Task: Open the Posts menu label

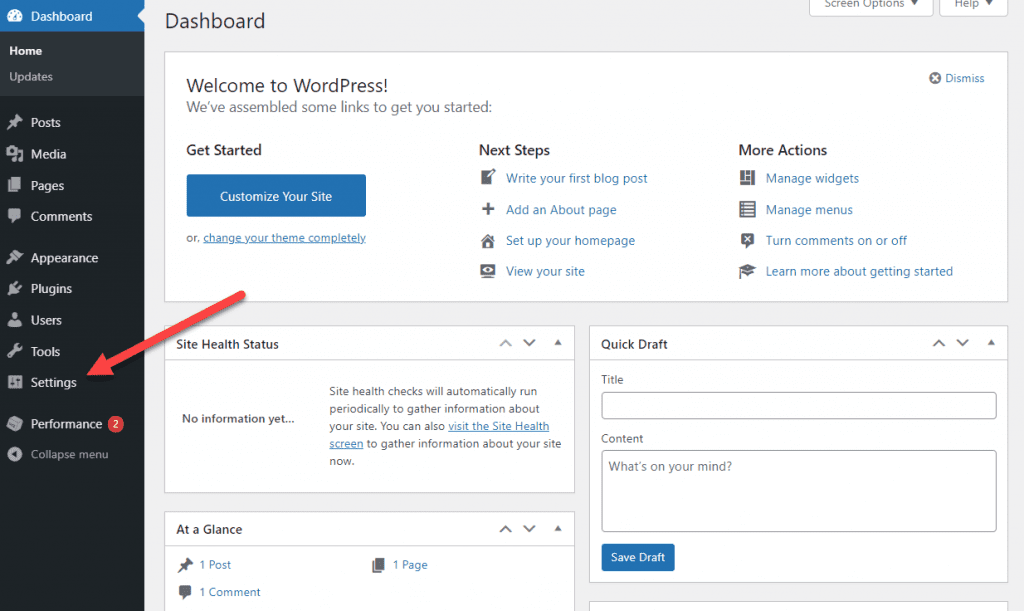Action: (x=45, y=122)
